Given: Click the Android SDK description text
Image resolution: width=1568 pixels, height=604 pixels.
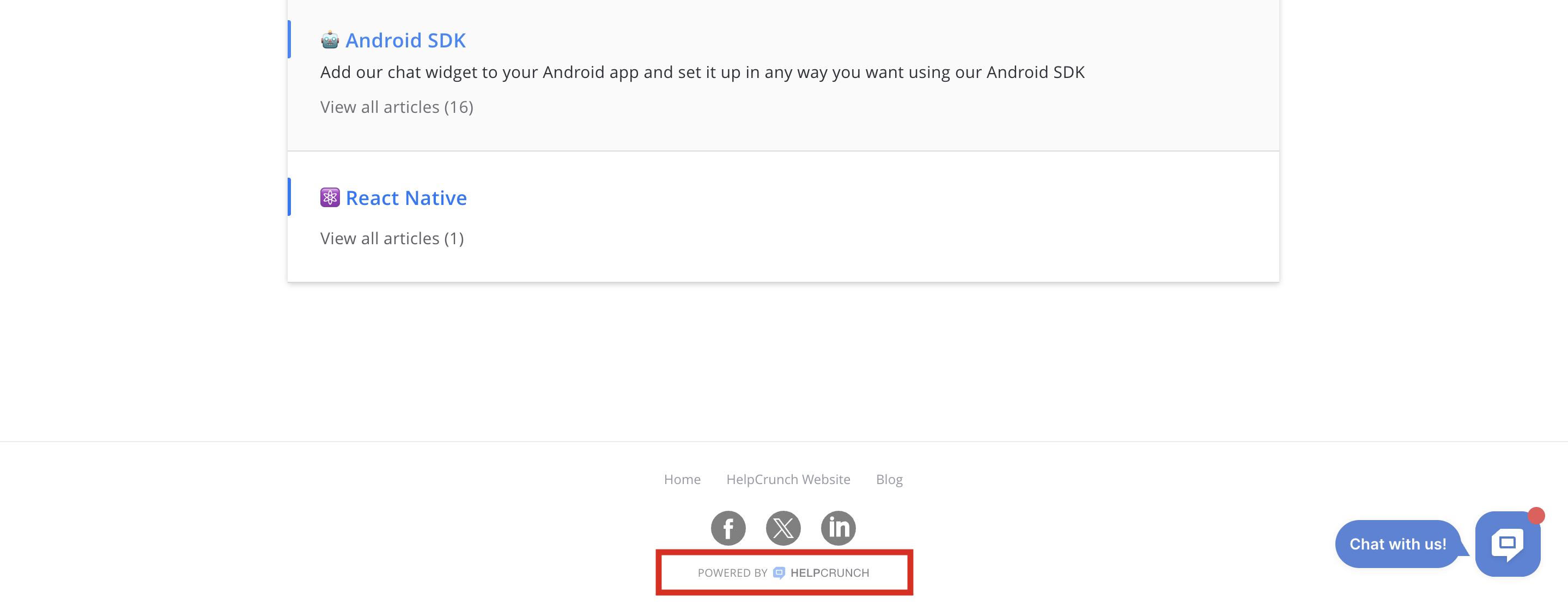Looking at the screenshot, I should click(702, 73).
